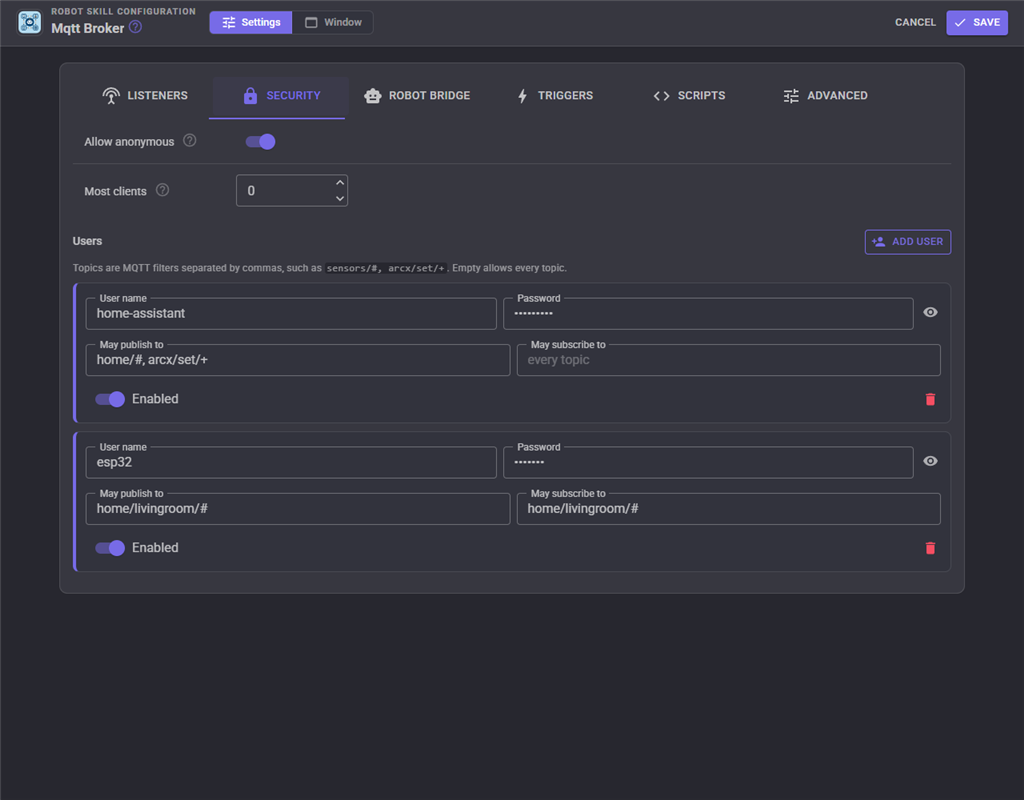Turn off the esp32 user Enabled switch
Screen dimensions: 1024x800
coord(110,548)
